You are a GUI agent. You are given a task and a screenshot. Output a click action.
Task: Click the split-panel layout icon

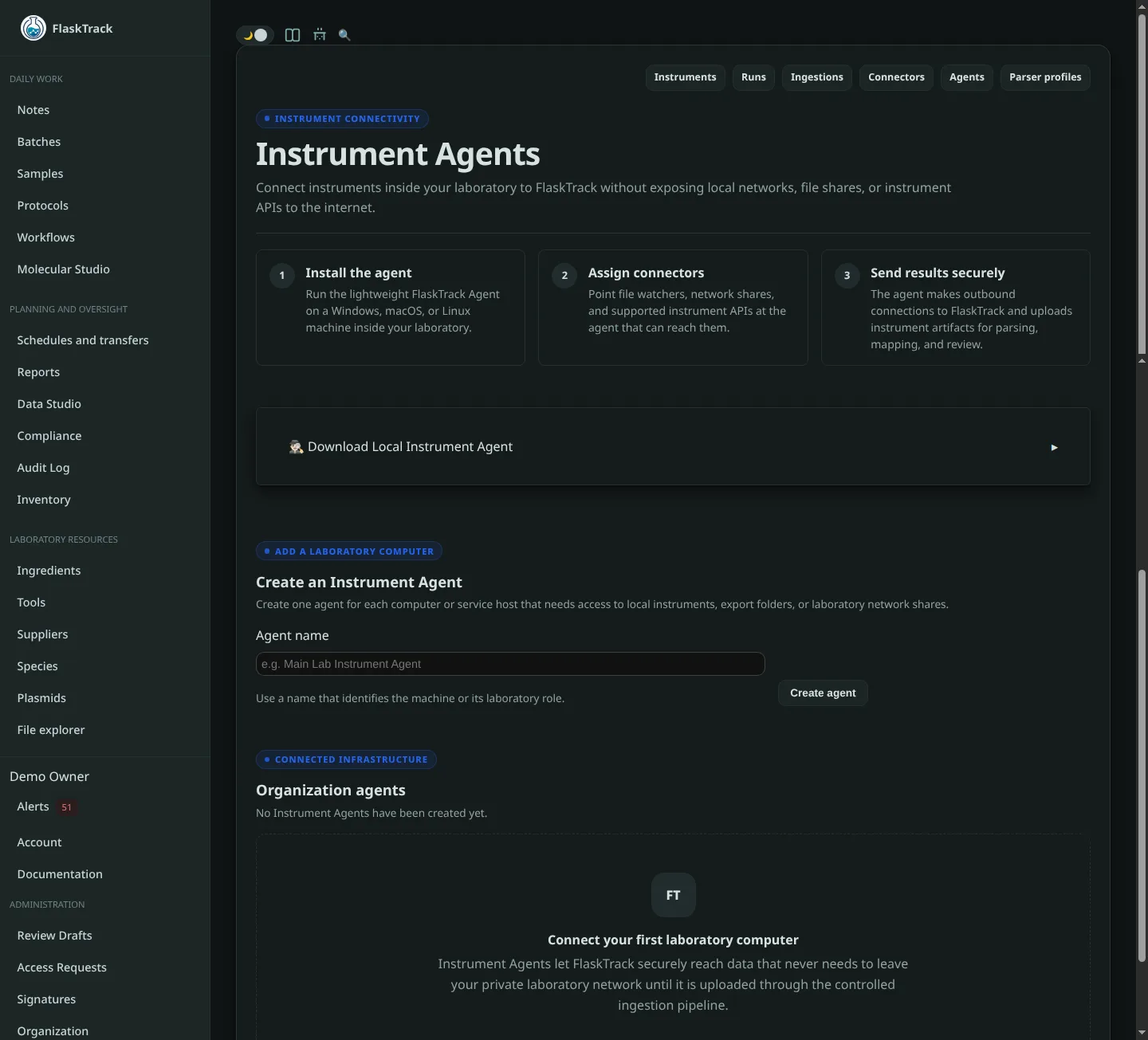tap(293, 35)
